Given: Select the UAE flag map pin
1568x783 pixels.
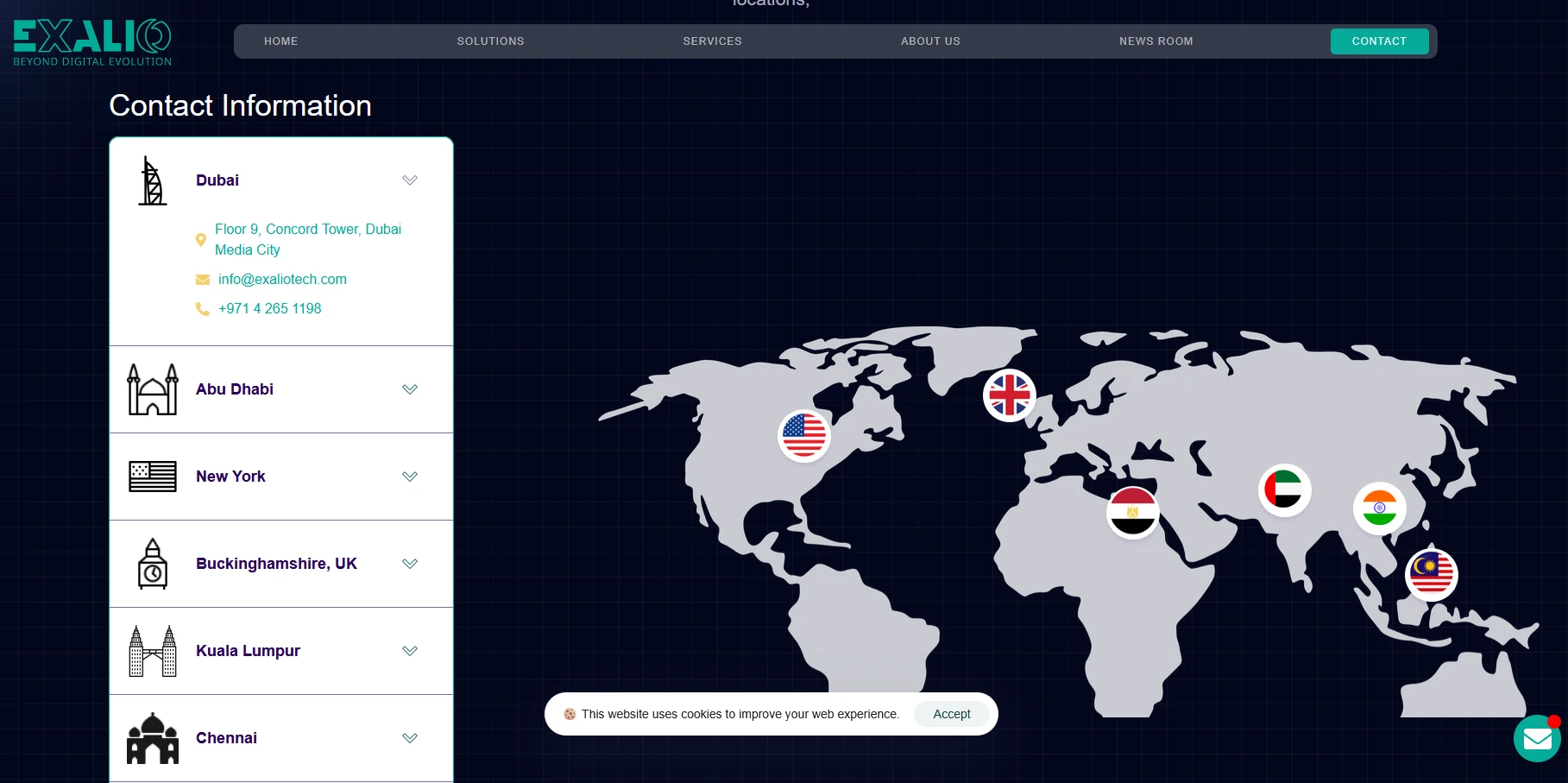Looking at the screenshot, I should point(1284,489).
